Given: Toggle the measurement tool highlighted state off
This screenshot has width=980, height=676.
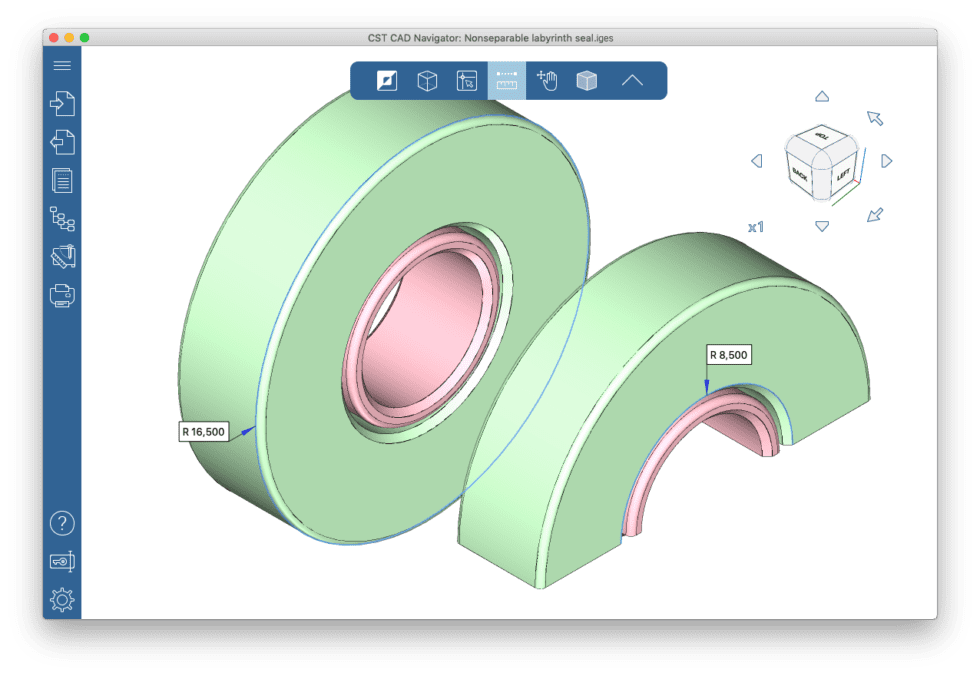Looking at the screenshot, I should 507,81.
